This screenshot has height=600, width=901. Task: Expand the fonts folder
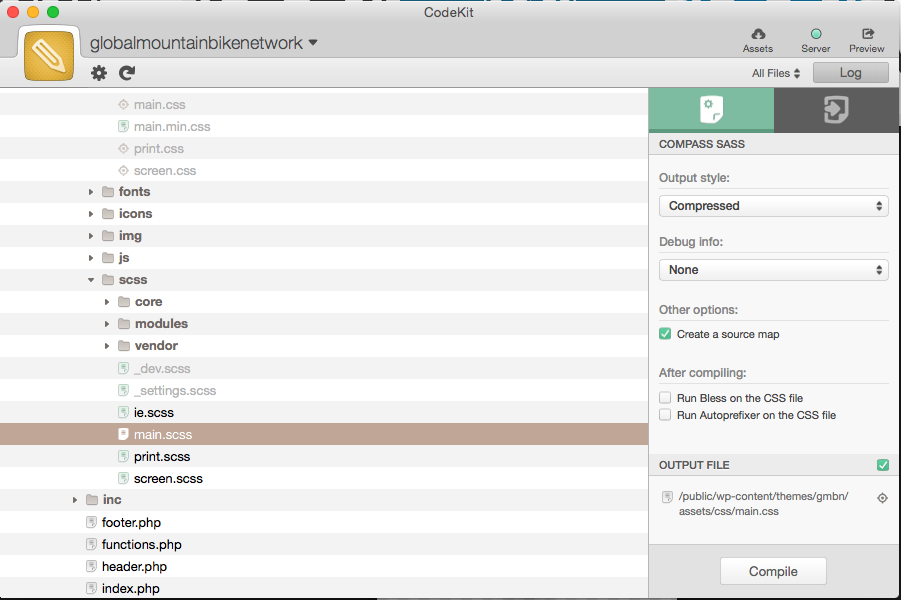point(91,192)
